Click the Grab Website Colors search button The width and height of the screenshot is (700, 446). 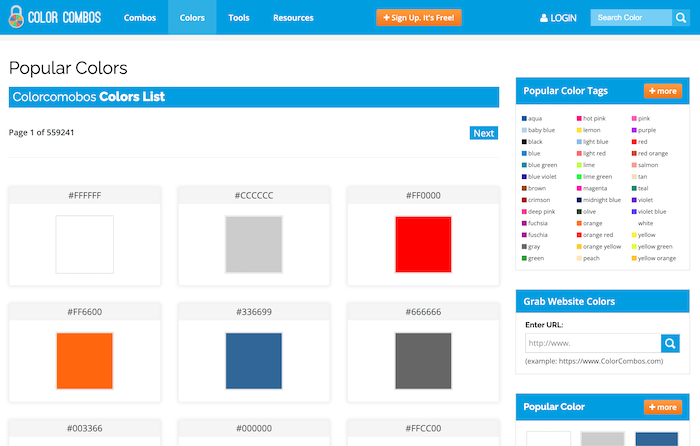[671, 344]
